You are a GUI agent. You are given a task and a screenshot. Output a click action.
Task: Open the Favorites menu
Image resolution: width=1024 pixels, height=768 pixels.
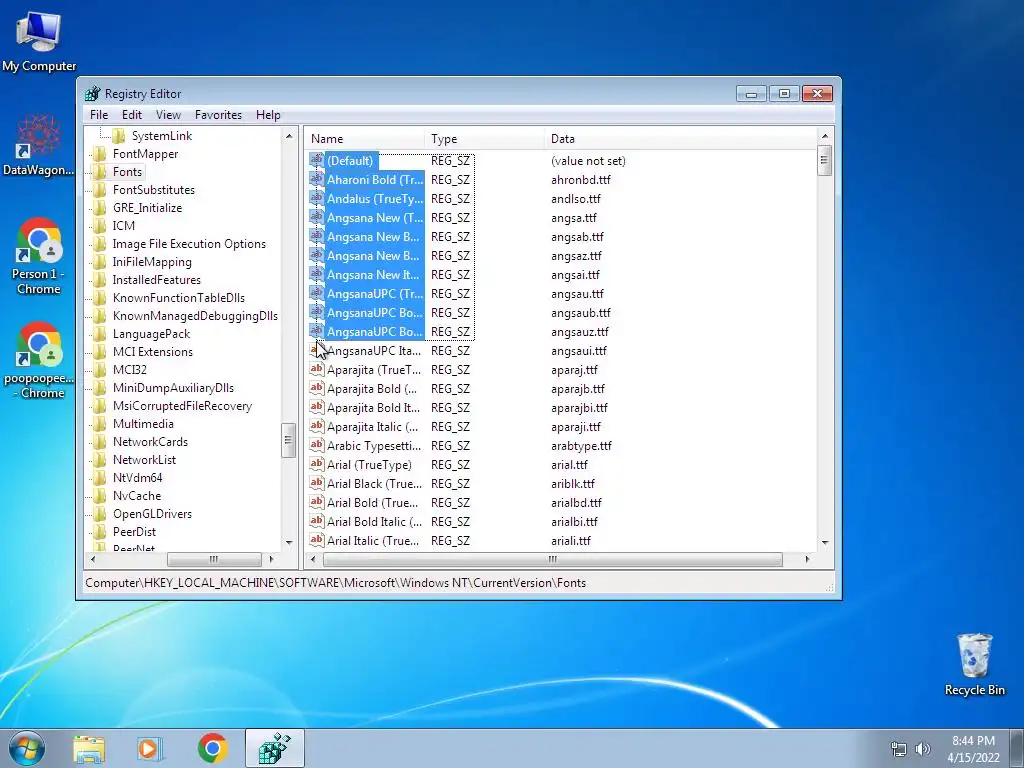tap(218, 115)
